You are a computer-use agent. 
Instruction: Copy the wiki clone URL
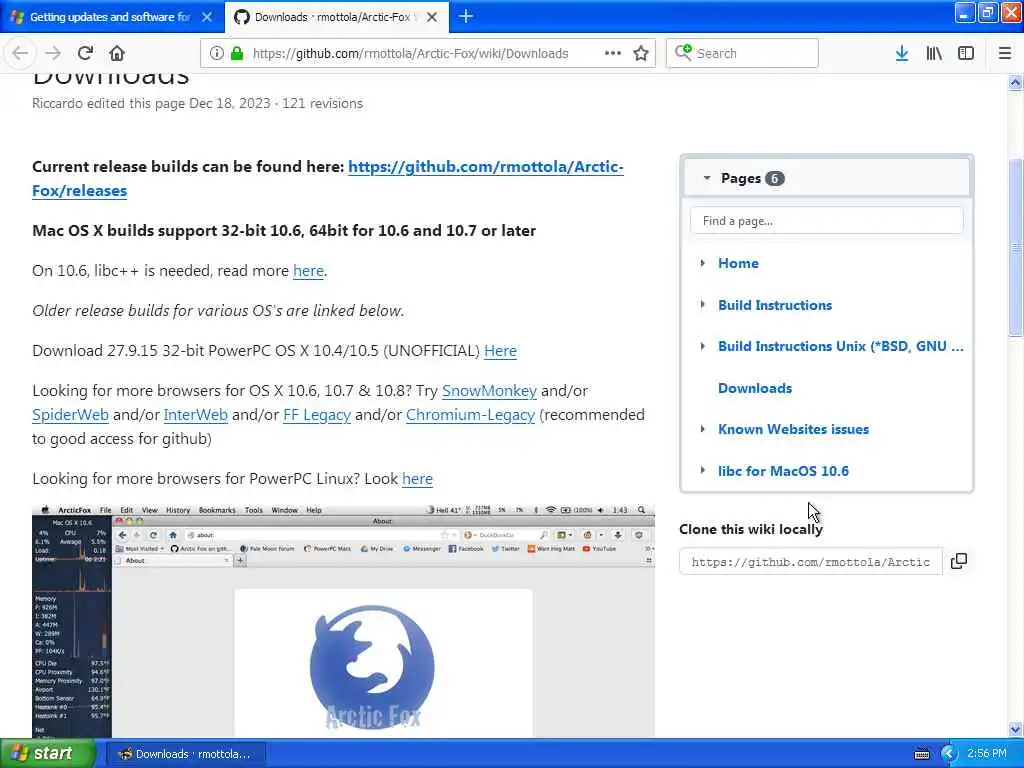(959, 561)
